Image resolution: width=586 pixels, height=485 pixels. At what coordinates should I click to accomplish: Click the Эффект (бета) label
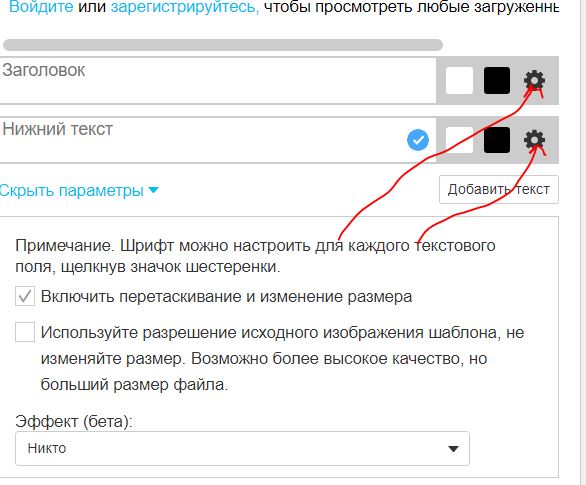[74, 421]
